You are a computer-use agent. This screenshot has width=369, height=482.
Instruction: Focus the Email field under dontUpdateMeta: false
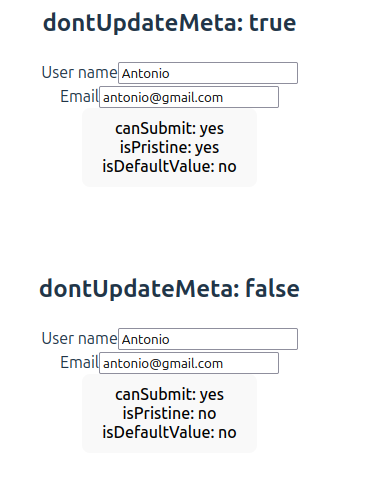189,363
